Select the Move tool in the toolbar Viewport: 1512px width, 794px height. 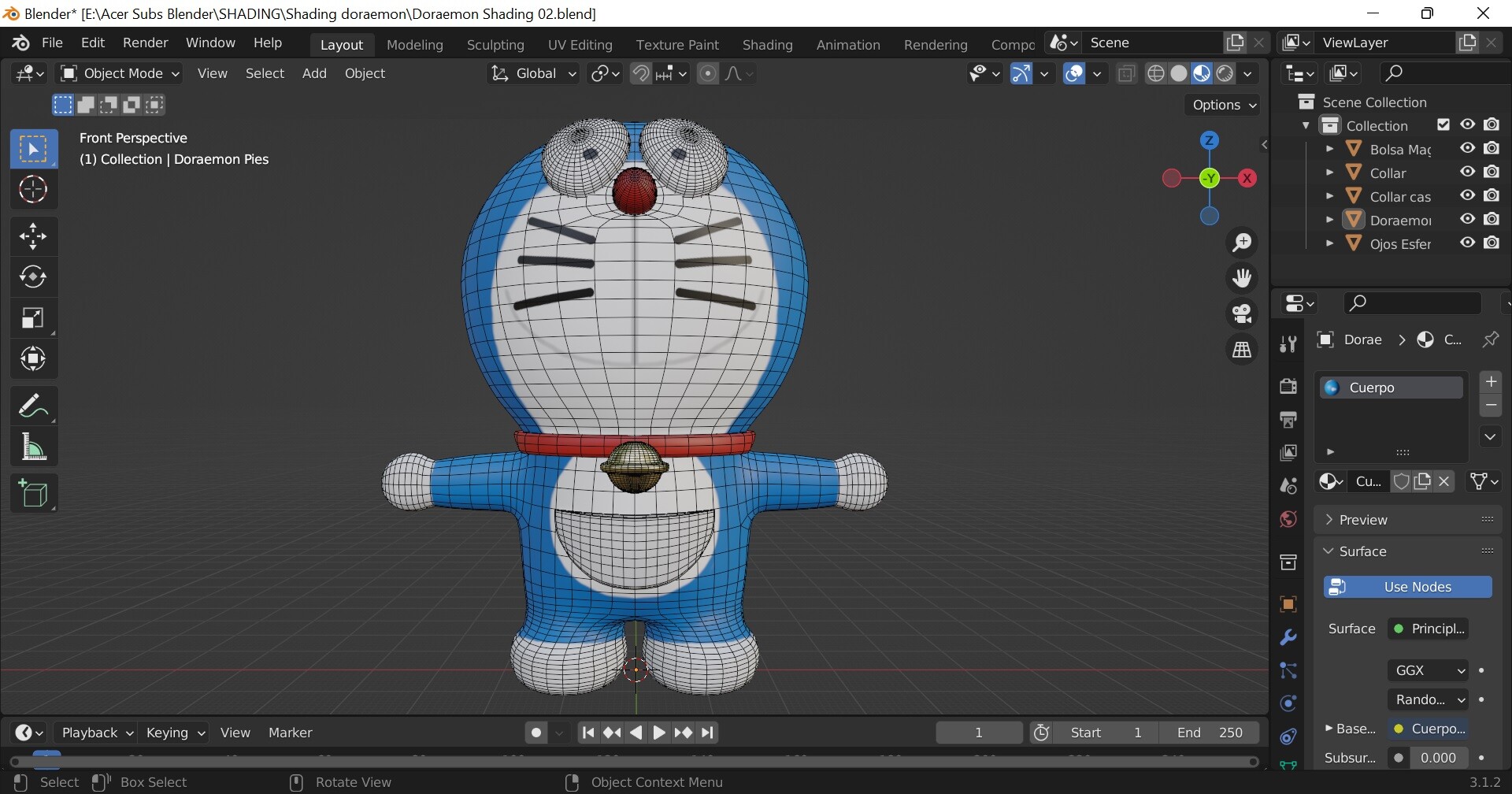coord(33,235)
